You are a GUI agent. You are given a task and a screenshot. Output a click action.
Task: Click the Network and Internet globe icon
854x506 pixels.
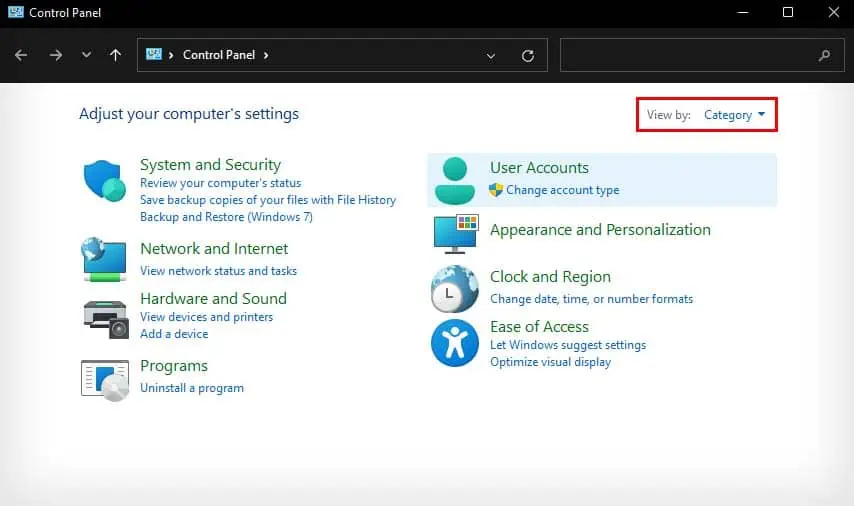[x=104, y=259]
